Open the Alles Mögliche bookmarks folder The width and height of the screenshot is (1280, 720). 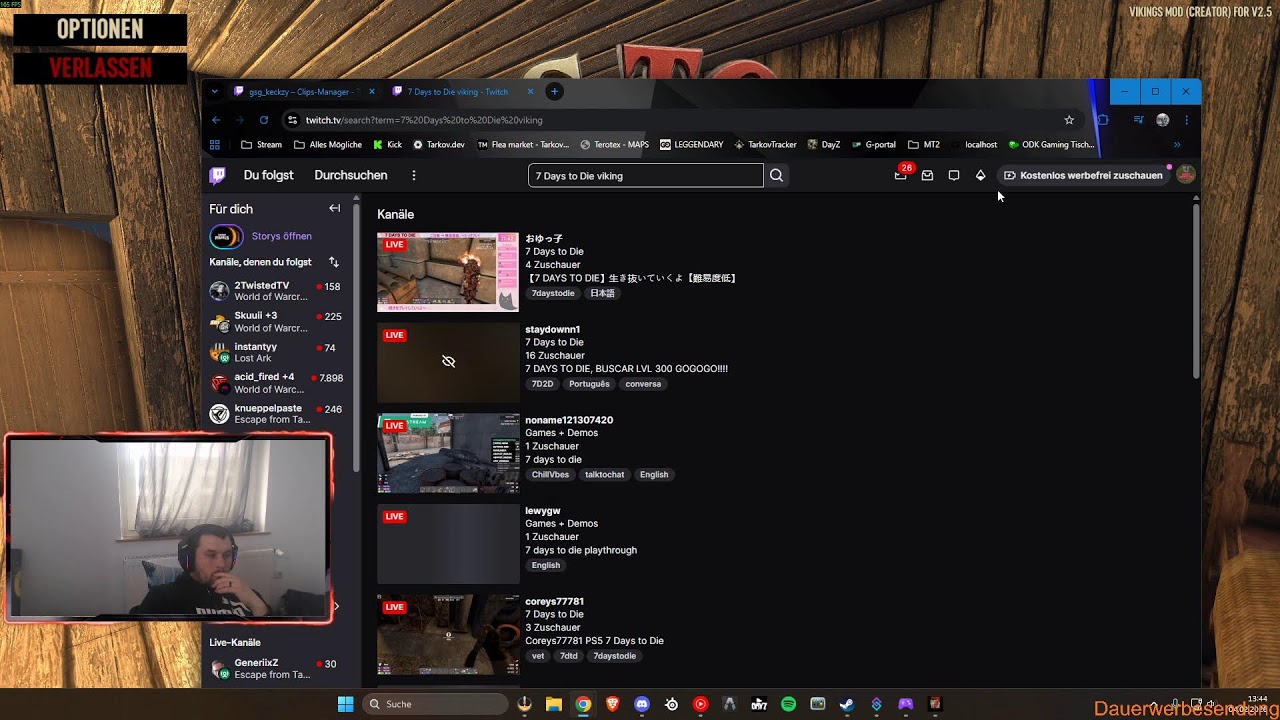[328, 145]
